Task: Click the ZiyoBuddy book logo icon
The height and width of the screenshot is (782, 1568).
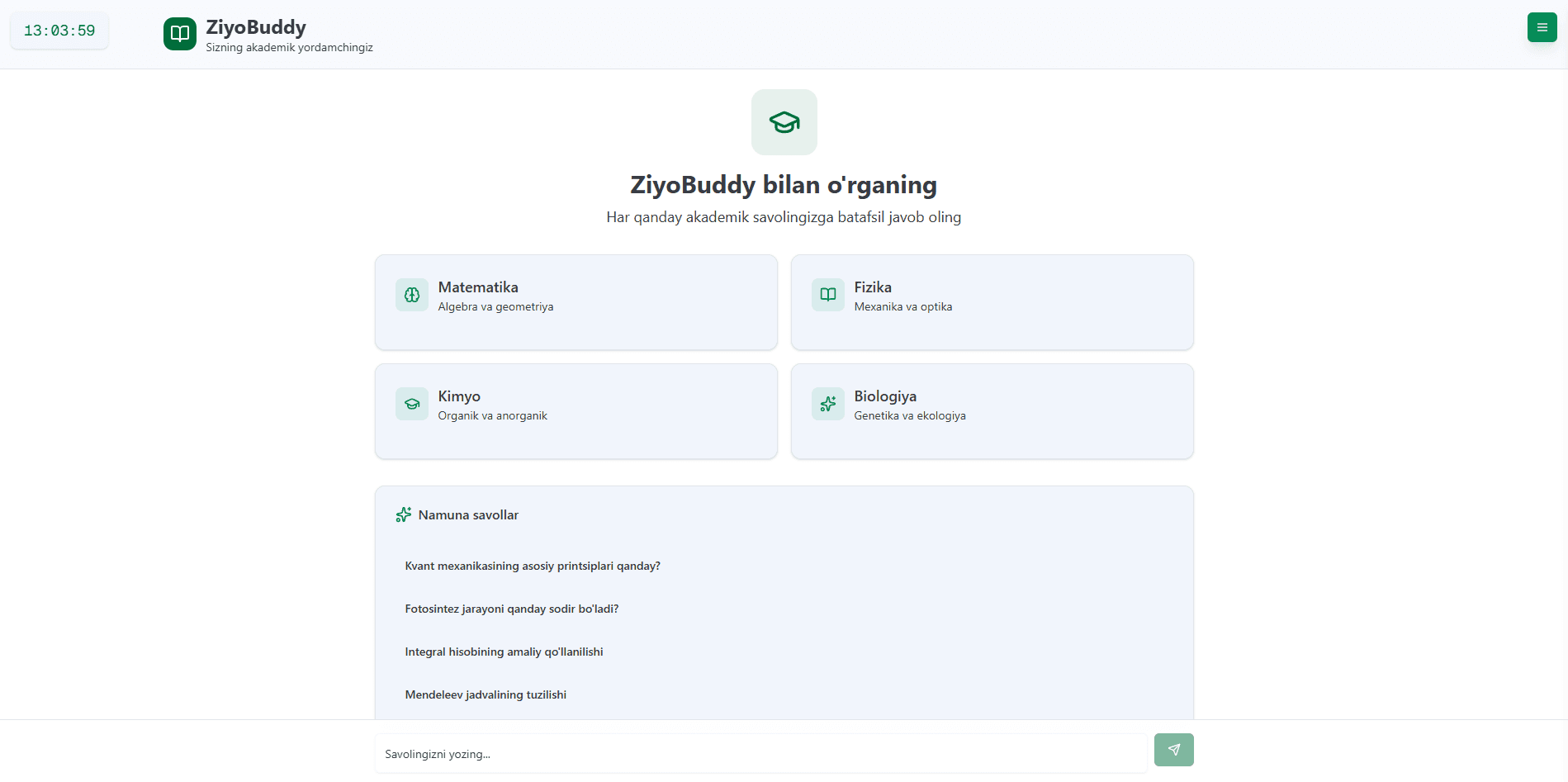Action: (180, 34)
